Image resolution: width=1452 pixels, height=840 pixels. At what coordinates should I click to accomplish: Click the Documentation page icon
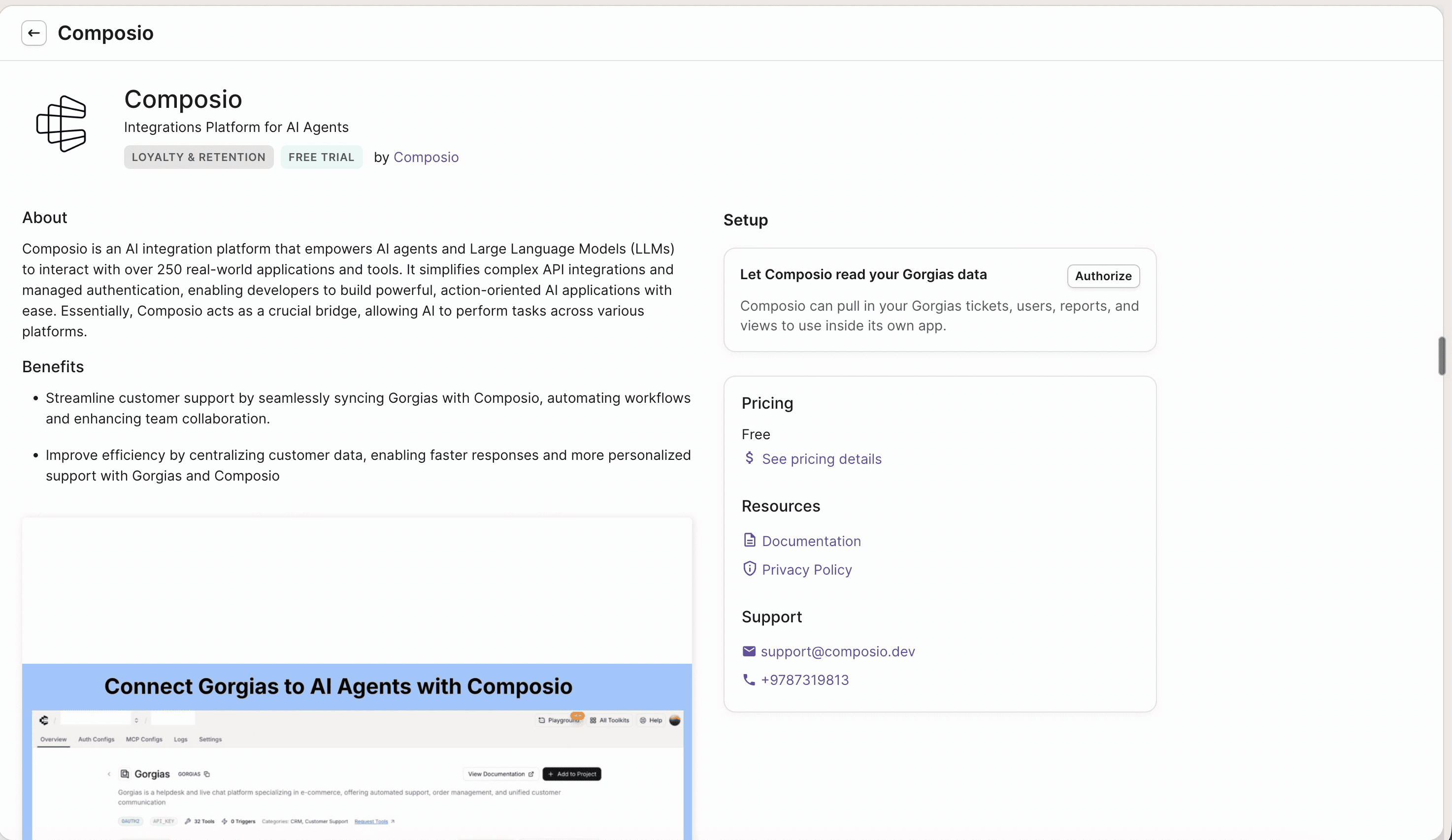(749, 540)
